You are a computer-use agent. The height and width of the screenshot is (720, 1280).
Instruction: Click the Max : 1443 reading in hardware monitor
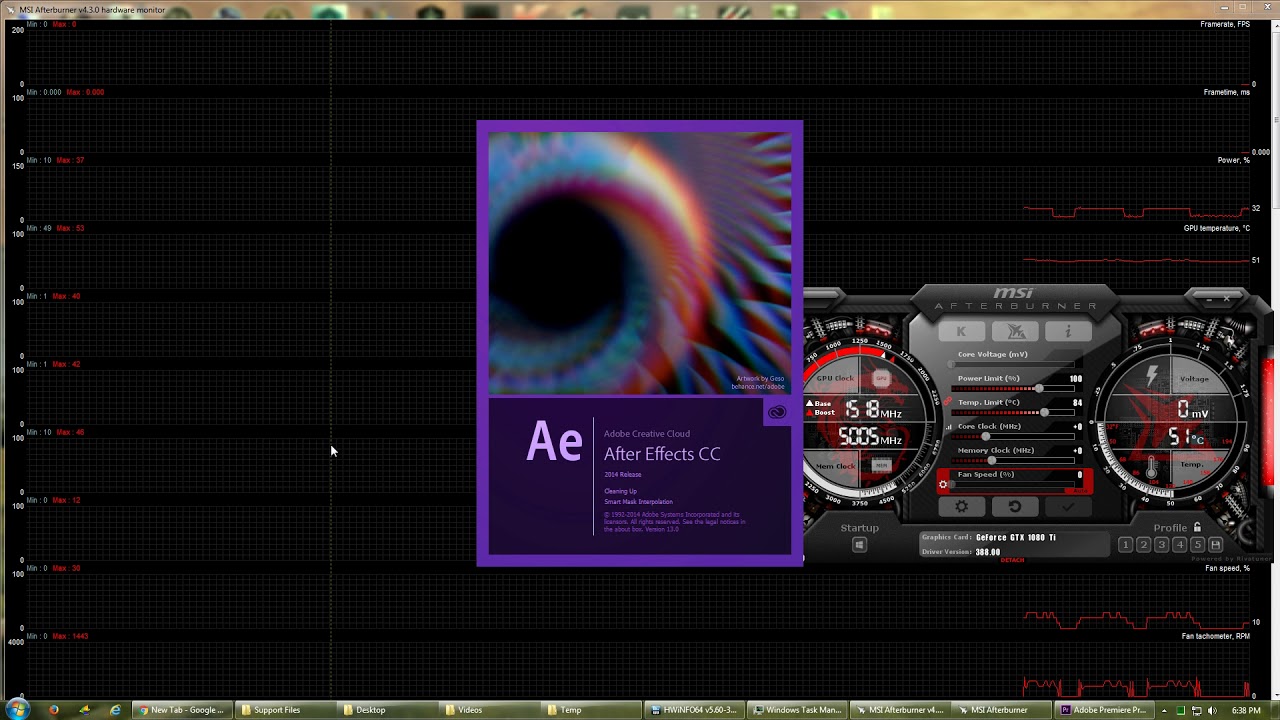[70, 636]
